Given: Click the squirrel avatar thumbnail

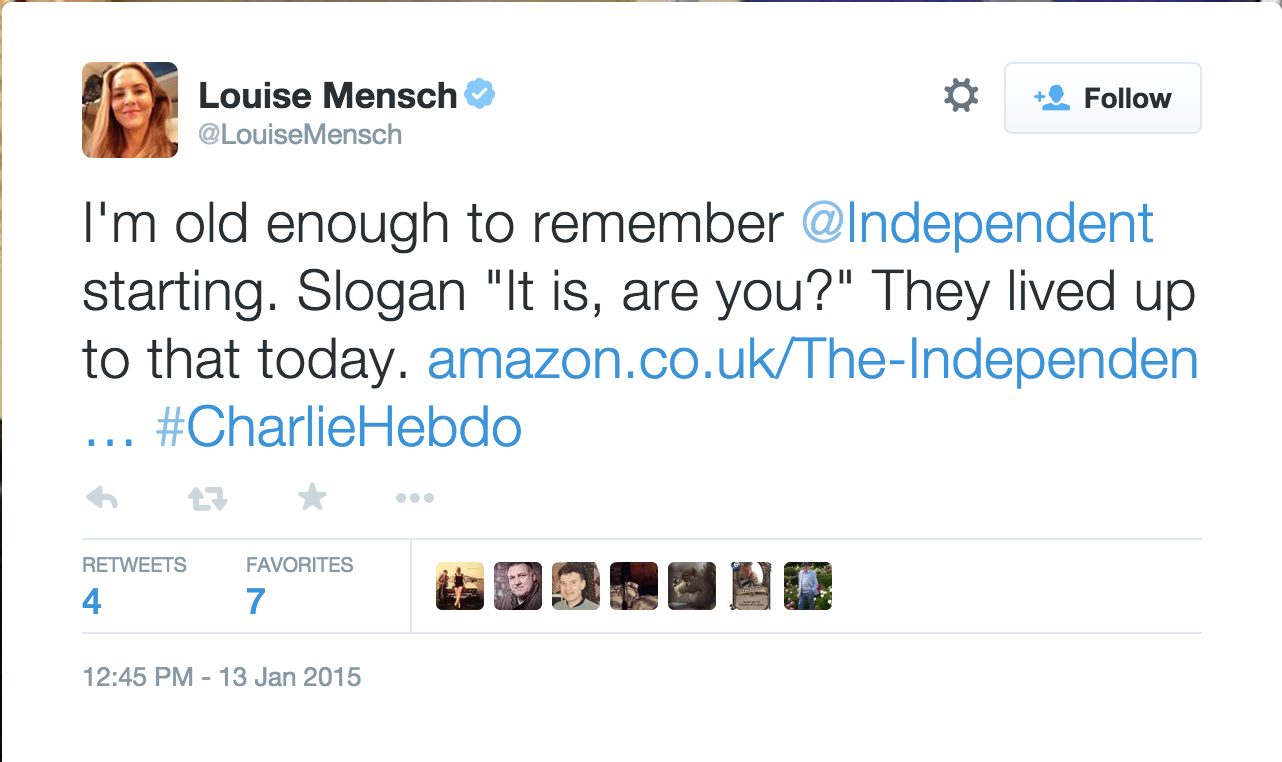Looking at the screenshot, I should [692, 586].
